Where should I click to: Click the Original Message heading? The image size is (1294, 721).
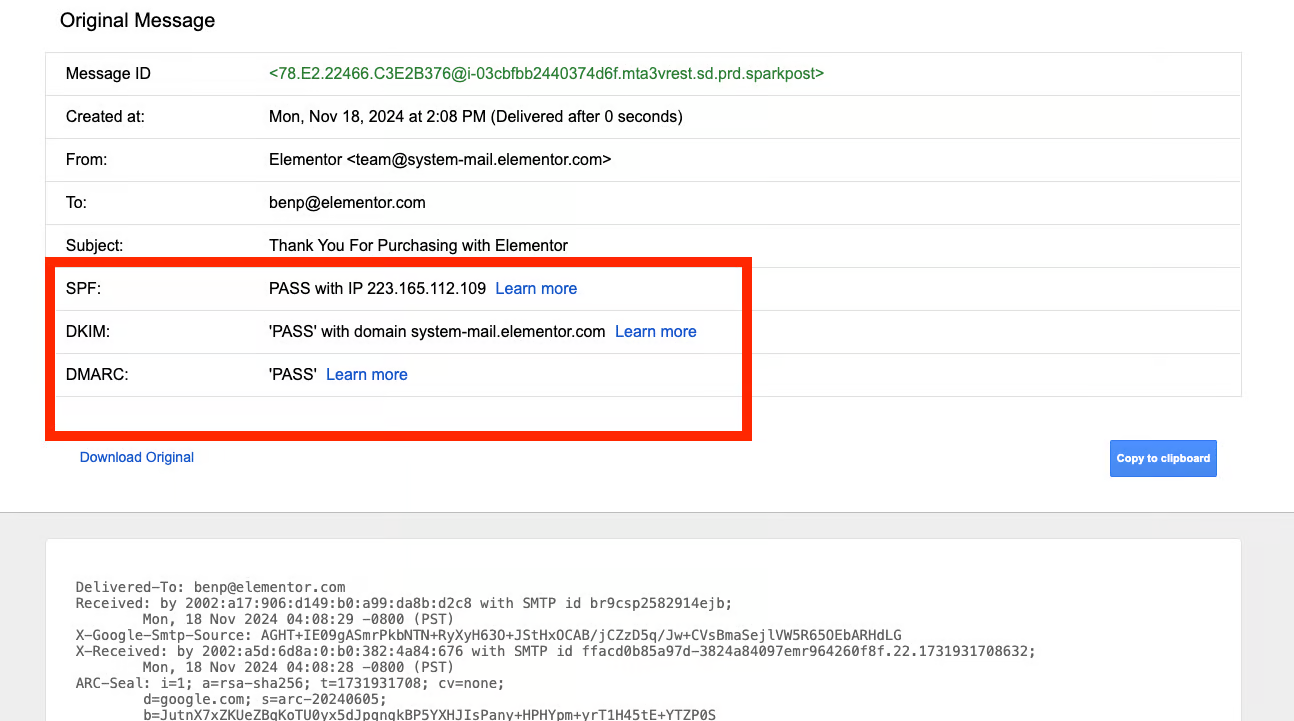(137, 20)
